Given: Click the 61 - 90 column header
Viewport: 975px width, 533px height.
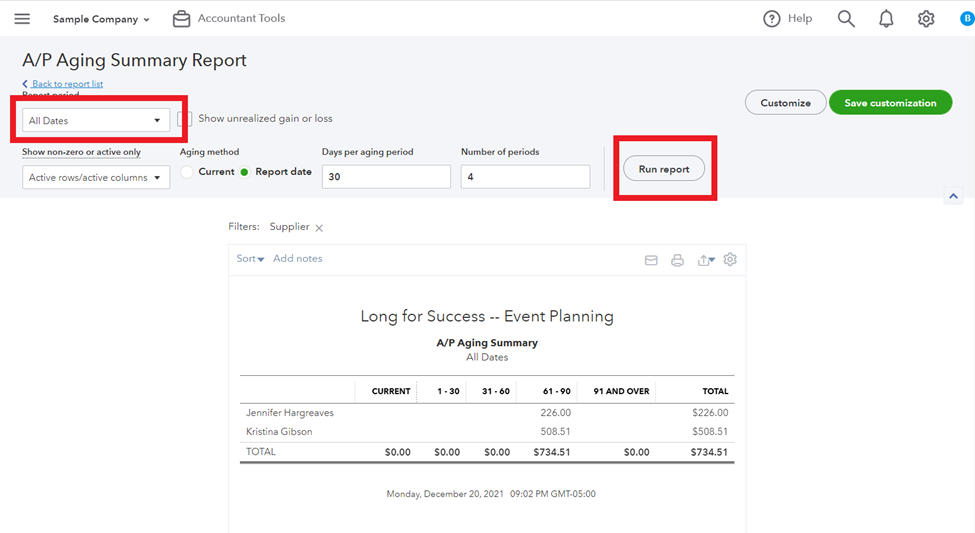Looking at the screenshot, I should point(557,391).
